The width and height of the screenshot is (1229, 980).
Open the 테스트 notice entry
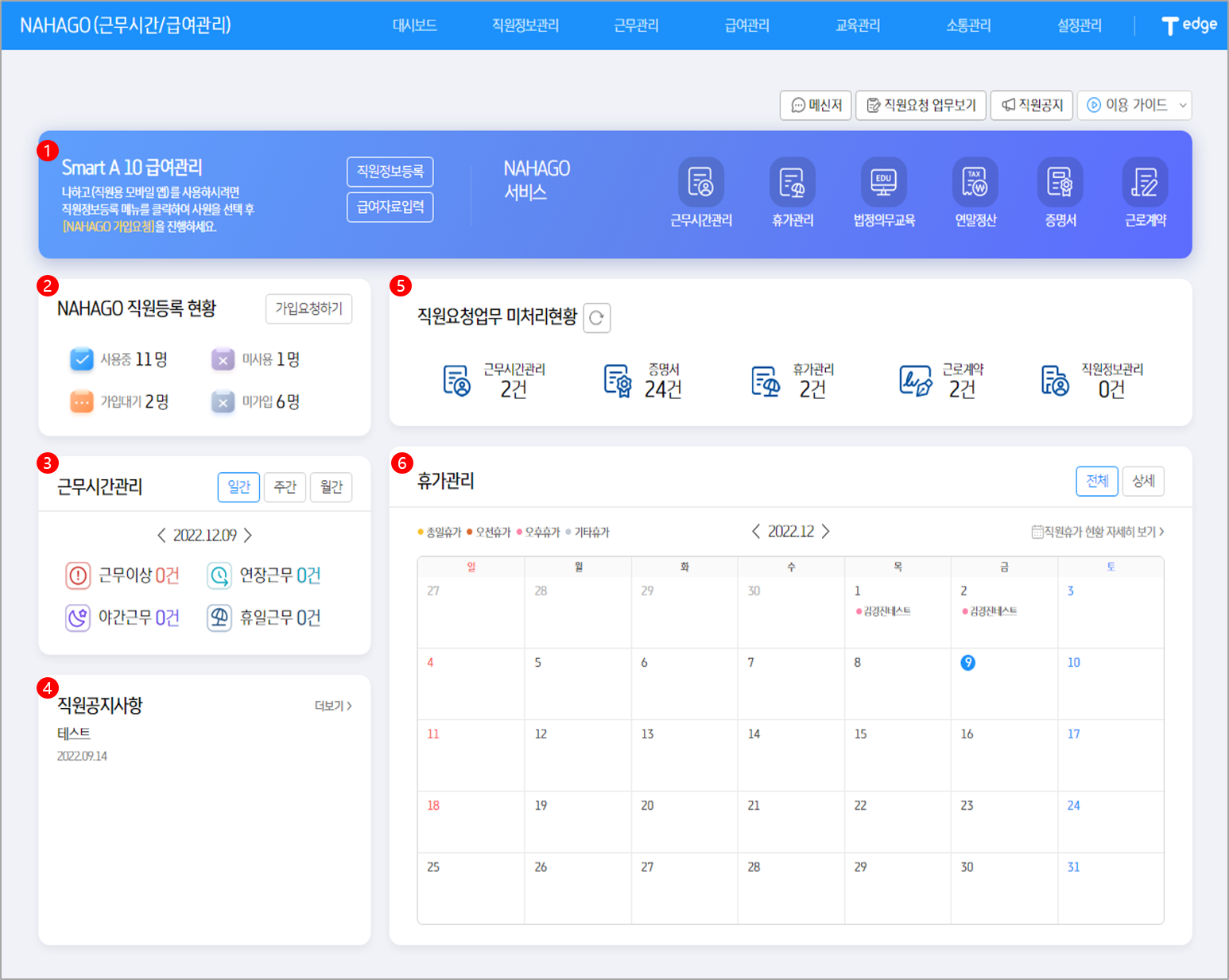point(74,734)
